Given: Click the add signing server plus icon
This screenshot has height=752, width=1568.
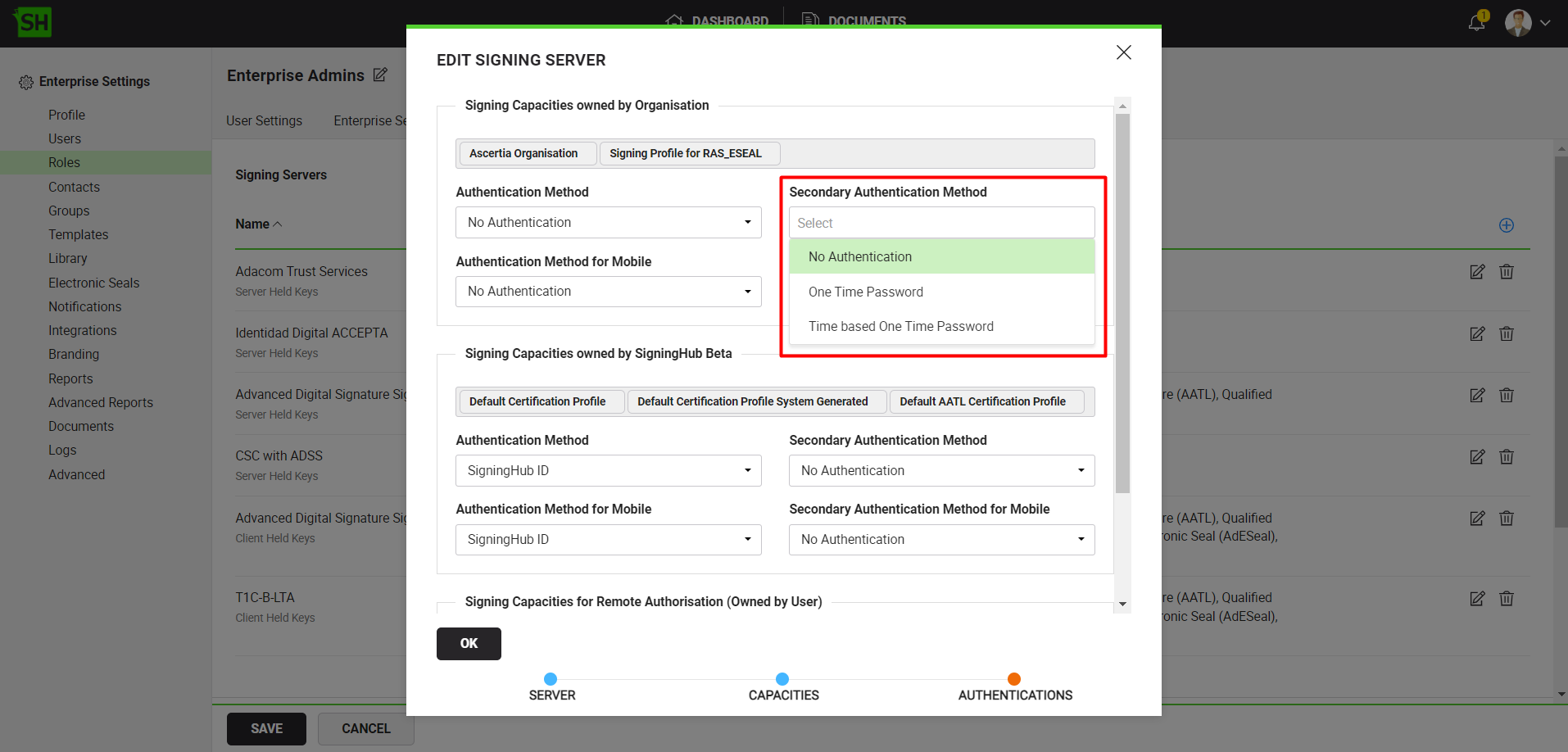Looking at the screenshot, I should click(x=1506, y=225).
